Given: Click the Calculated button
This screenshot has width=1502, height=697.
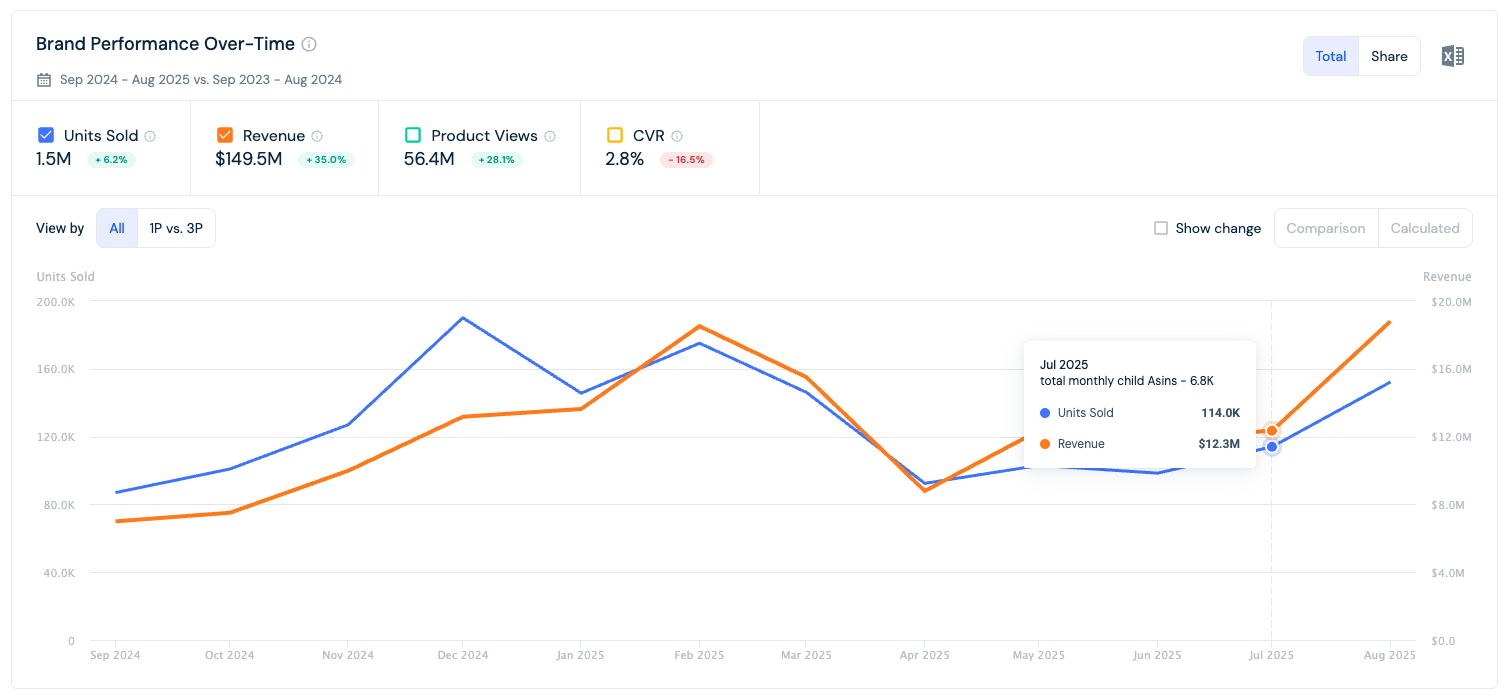Looking at the screenshot, I should click(x=1425, y=228).
